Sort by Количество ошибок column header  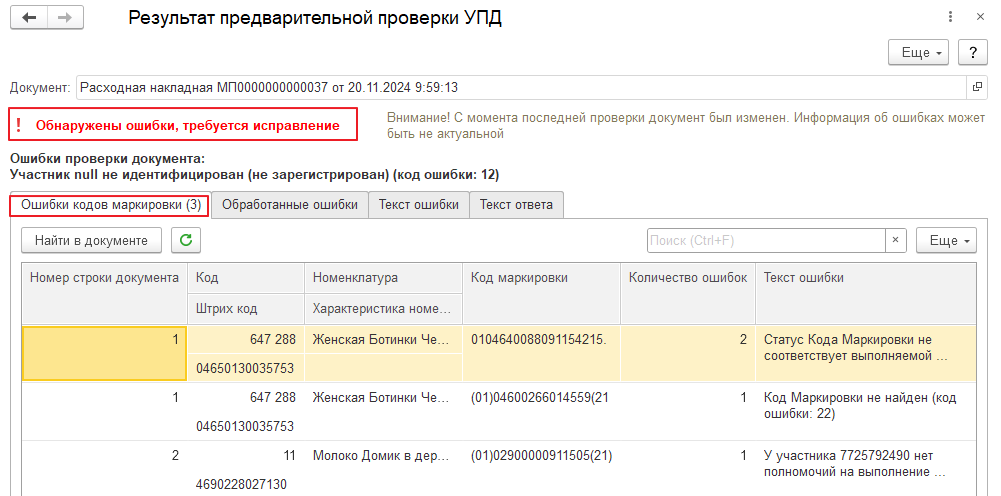click(x=687, y=278)
